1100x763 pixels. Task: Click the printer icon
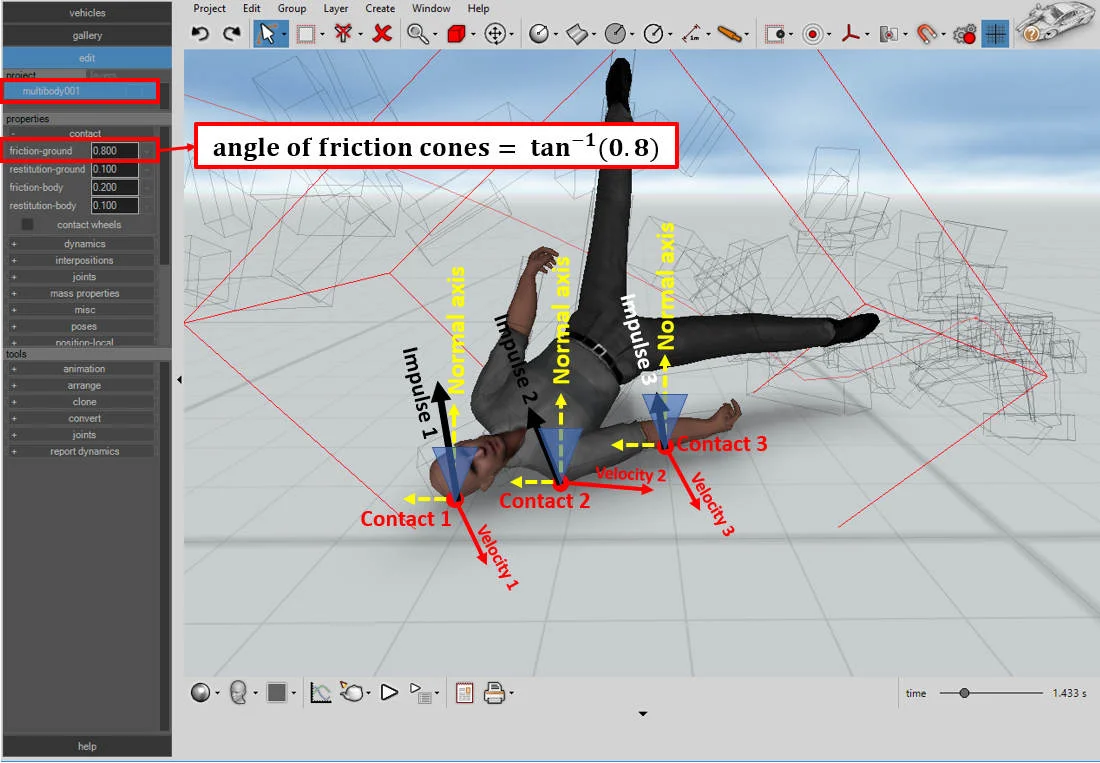pos(495,693)
